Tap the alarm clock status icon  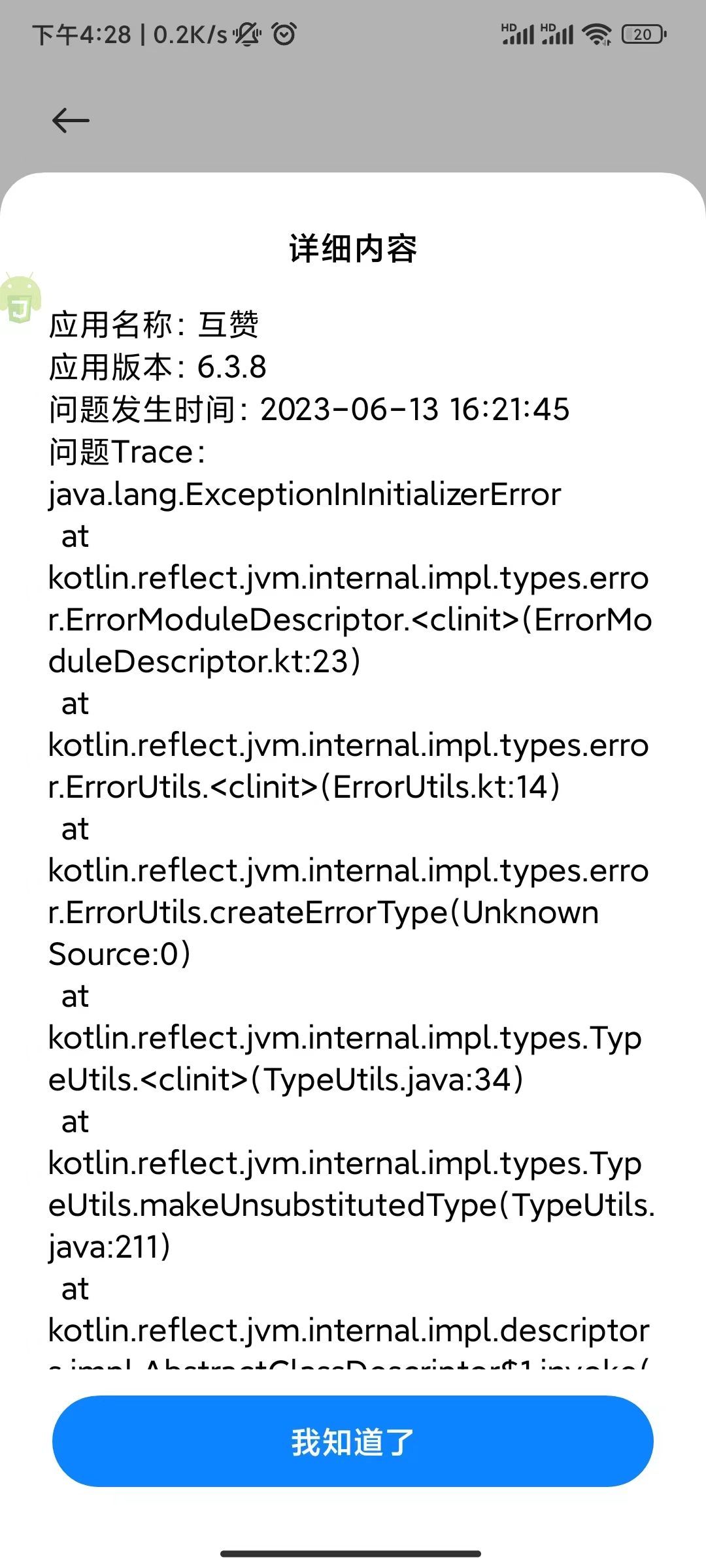[284, 34]
